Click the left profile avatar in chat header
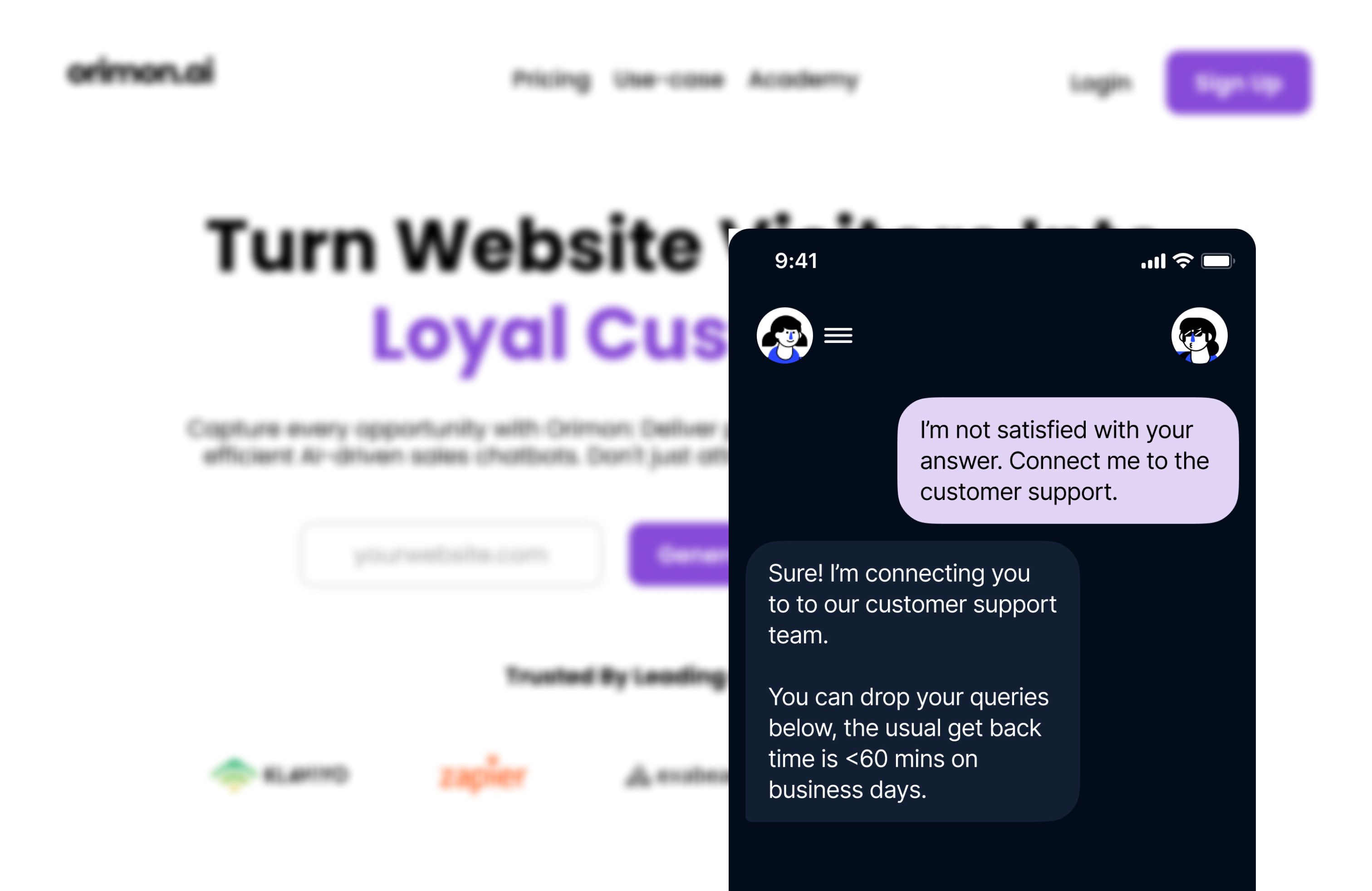This screenshot has width=1372, height=891. [784, 335]
